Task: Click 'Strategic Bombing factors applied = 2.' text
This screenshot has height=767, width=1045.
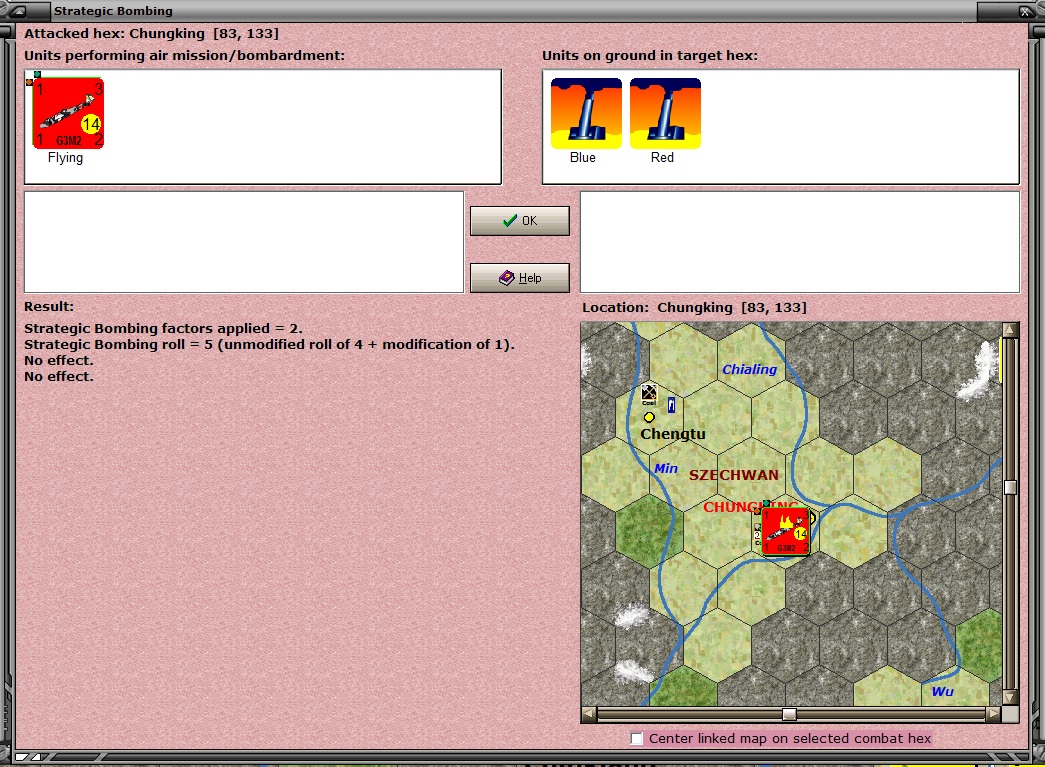Action: tap(163, 329)
